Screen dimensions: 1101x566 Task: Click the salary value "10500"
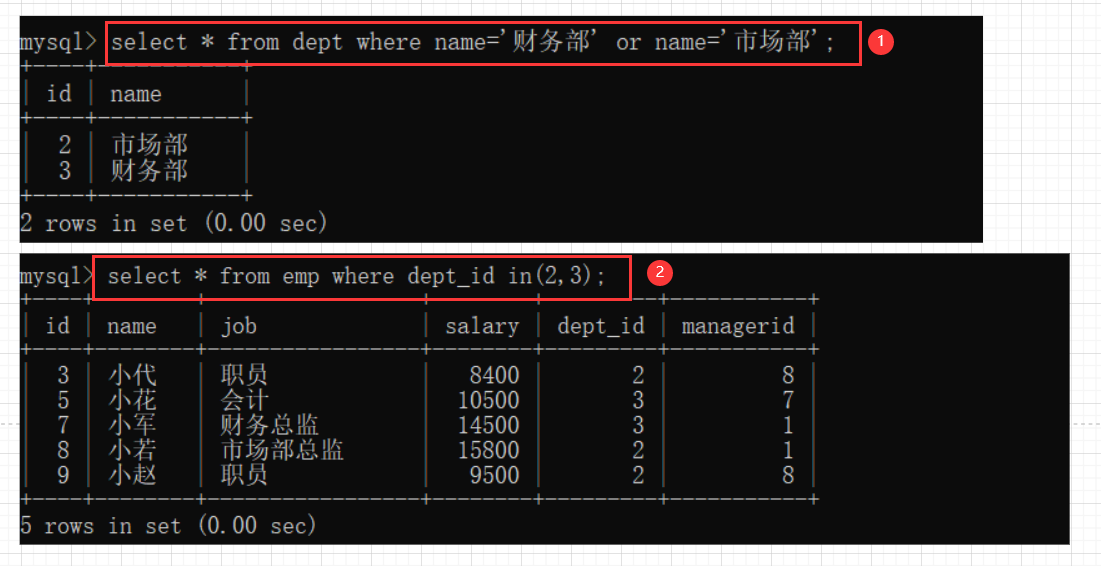click(489, 400)
